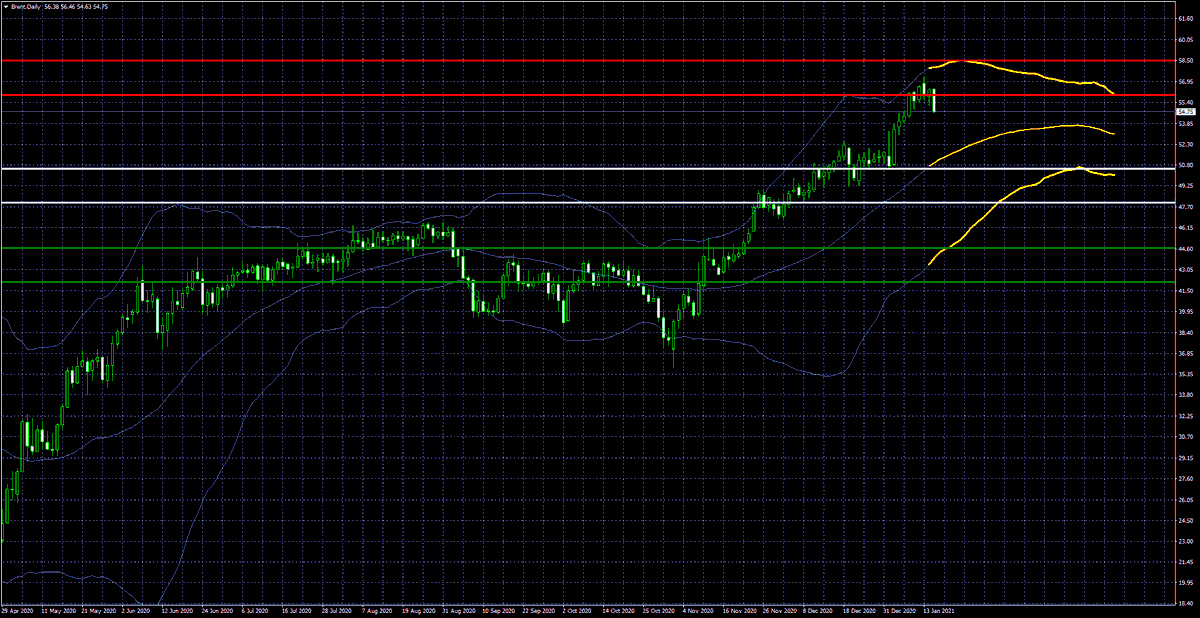1200x618 pixels.
Task: Click the 14 Oct 2020 date label
Action: (618, 609)
